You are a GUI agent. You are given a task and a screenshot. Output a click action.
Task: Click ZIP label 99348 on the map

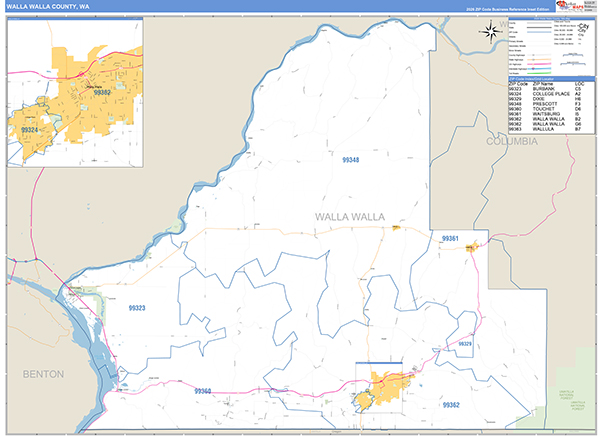(351, 160)
